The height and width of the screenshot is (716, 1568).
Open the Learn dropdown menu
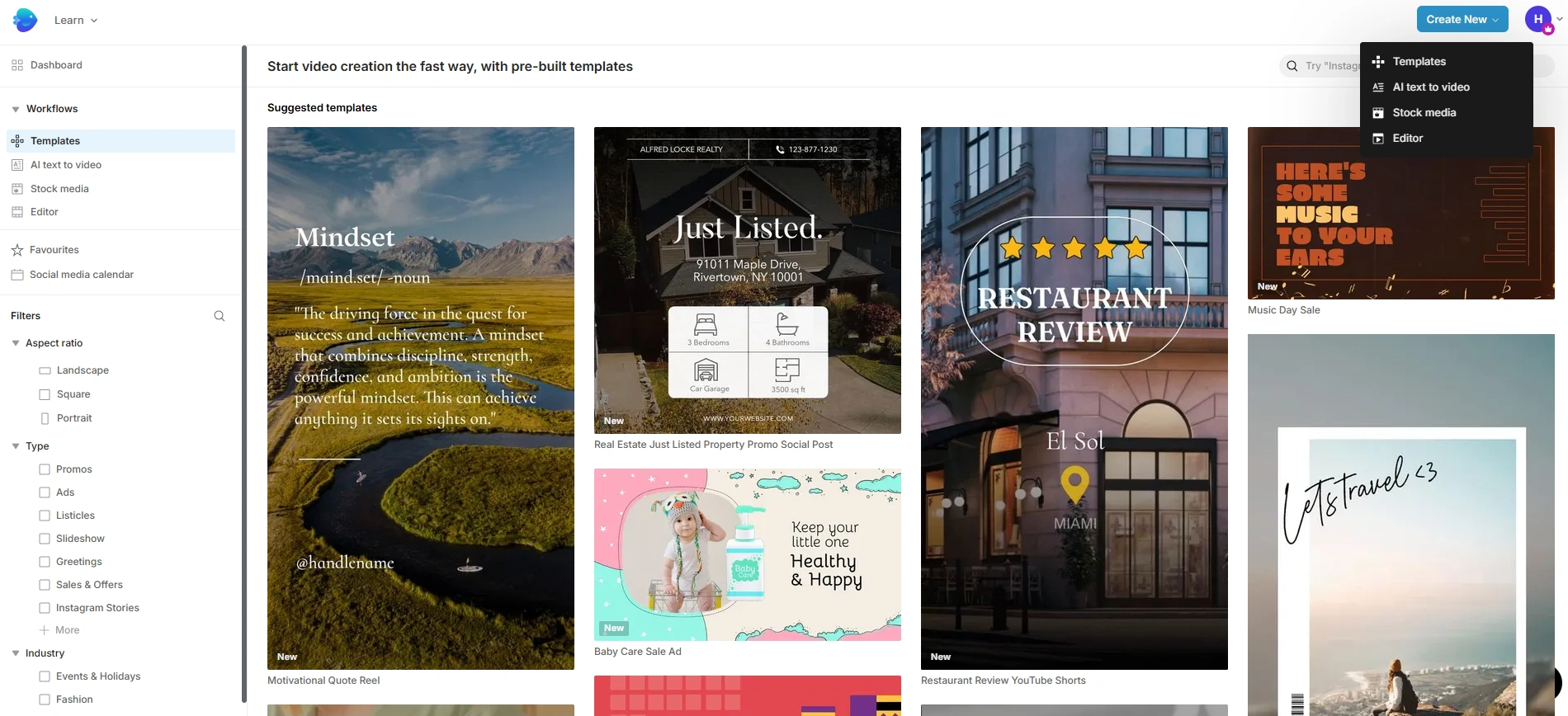pos(76,20)
